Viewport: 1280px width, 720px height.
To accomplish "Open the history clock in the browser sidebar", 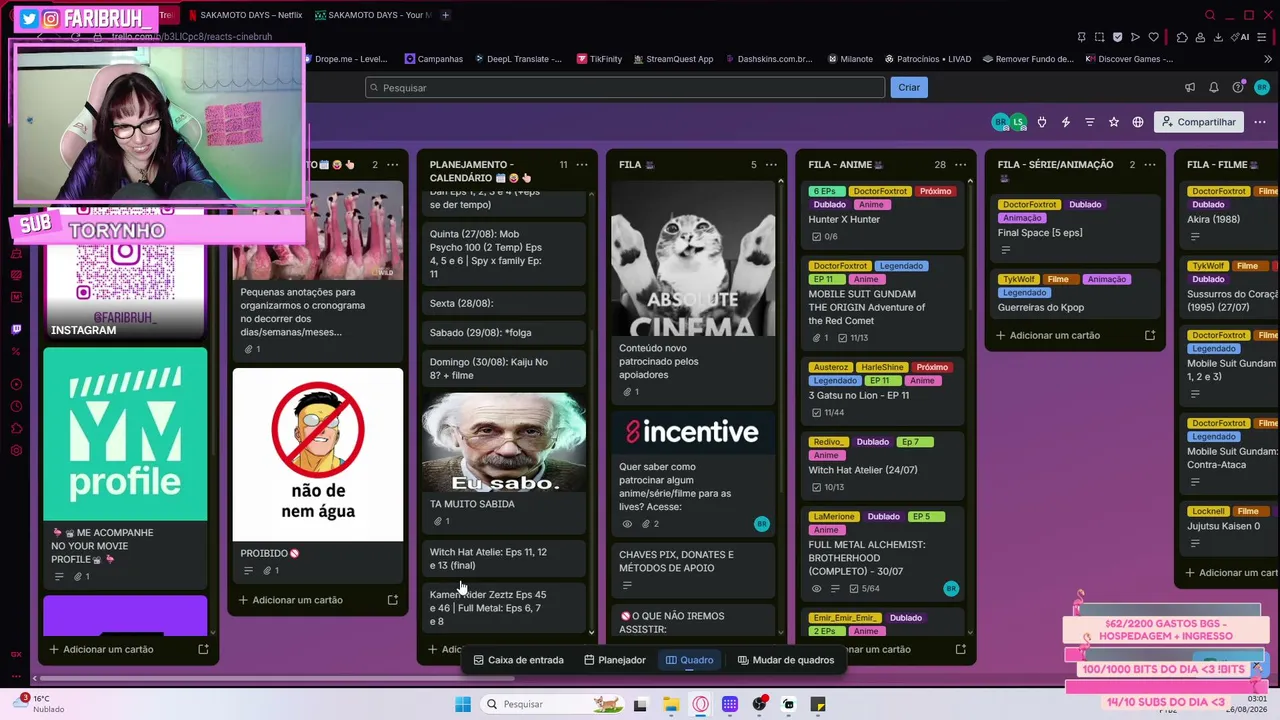I will (16, 406).
